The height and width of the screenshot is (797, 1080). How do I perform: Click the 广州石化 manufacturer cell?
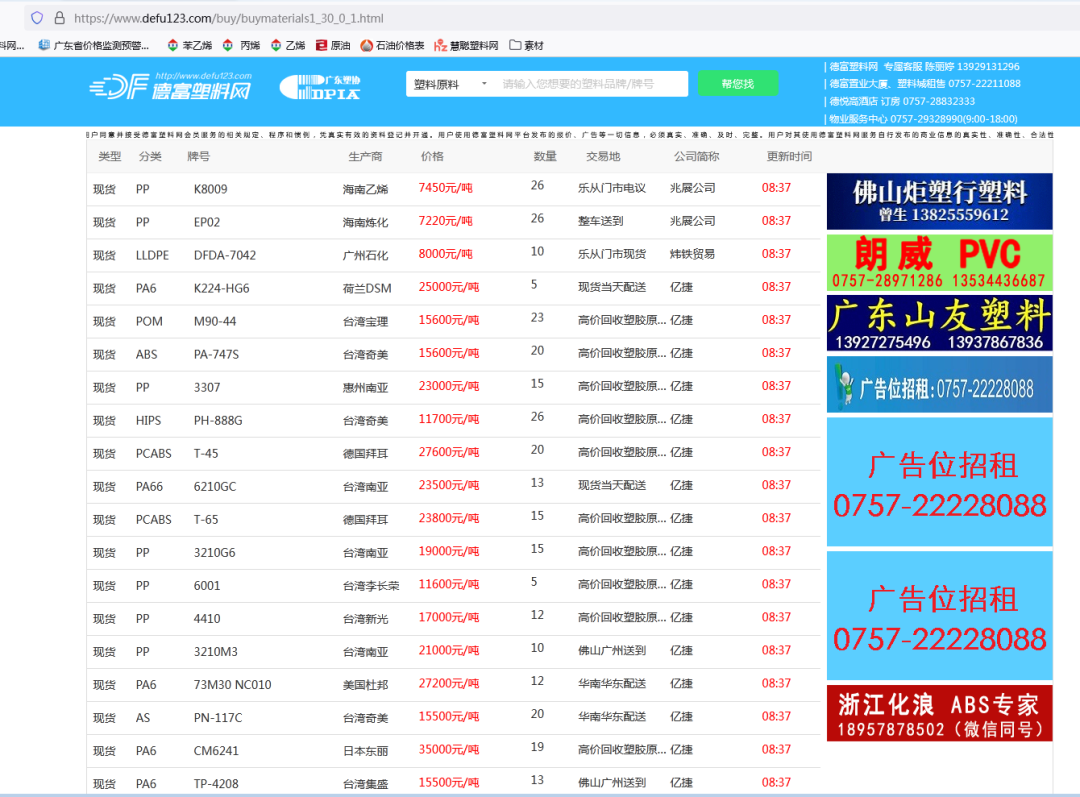pyautogui.click(x=366, y=256)
